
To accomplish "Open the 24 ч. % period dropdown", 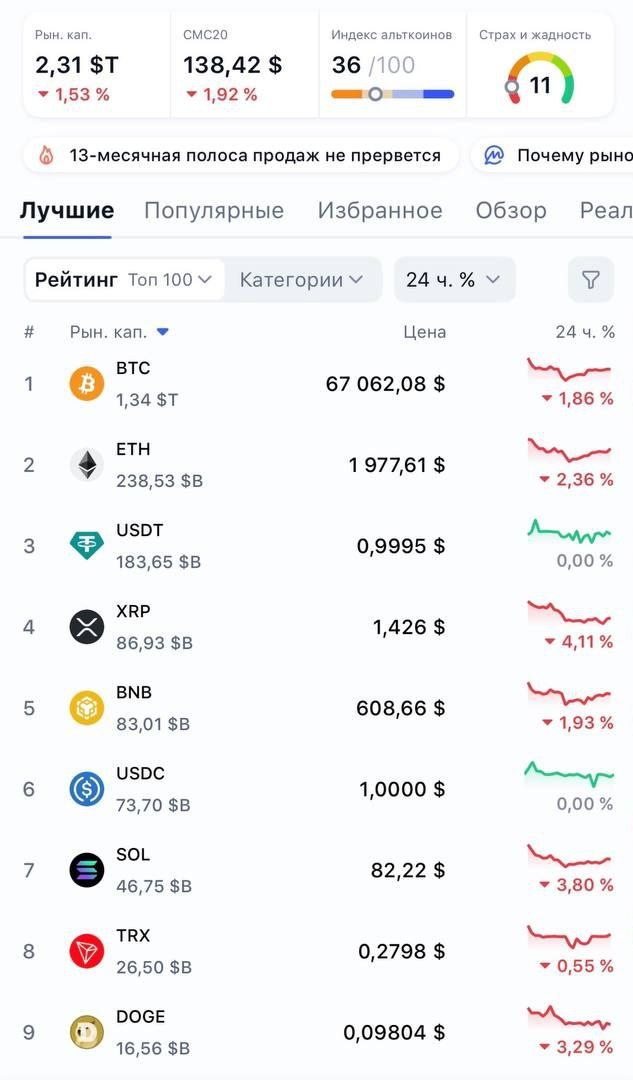I will pyautogui.click(x=453, y=280).
